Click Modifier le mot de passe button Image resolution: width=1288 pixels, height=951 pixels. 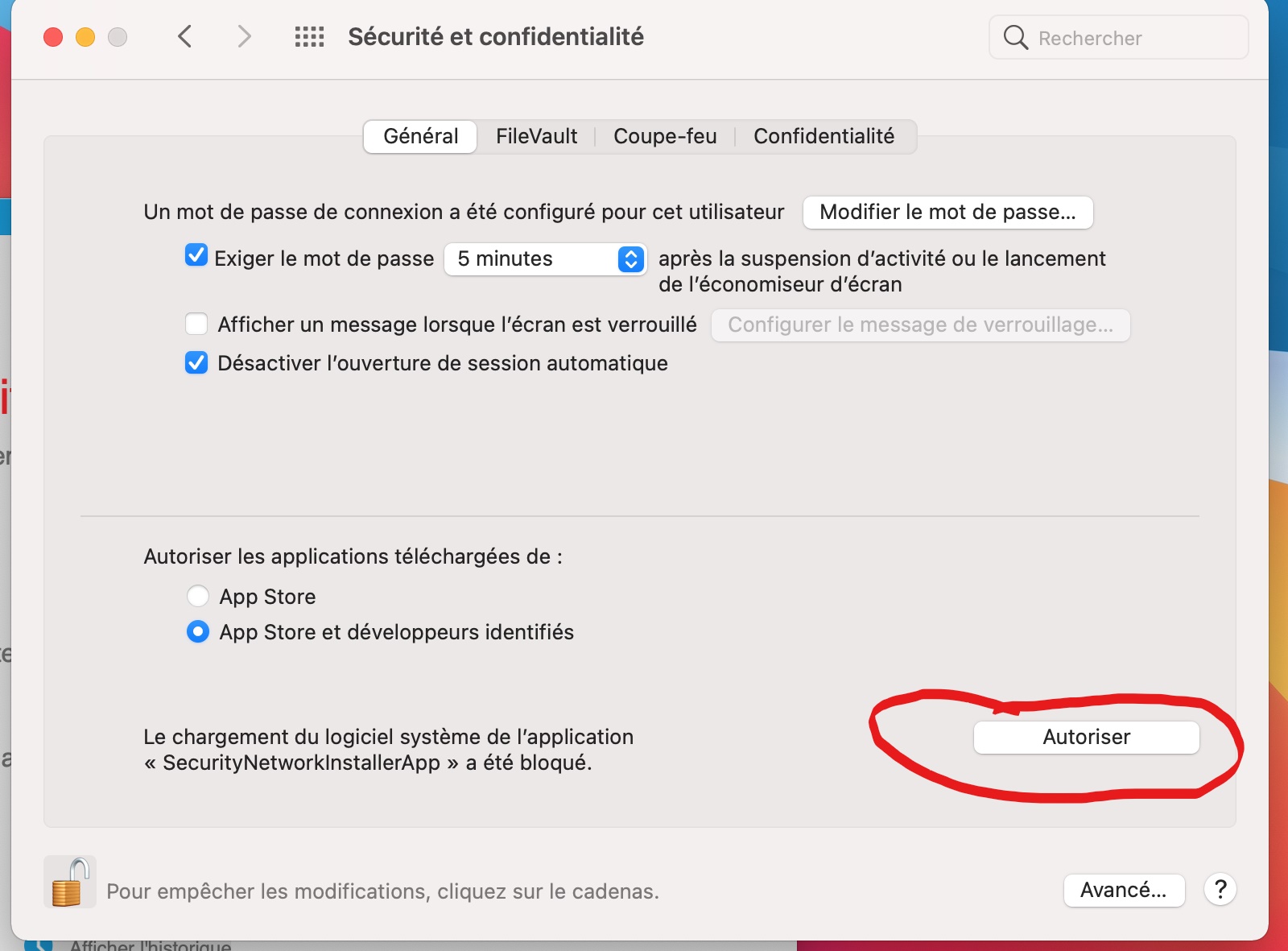pos(947,212)
